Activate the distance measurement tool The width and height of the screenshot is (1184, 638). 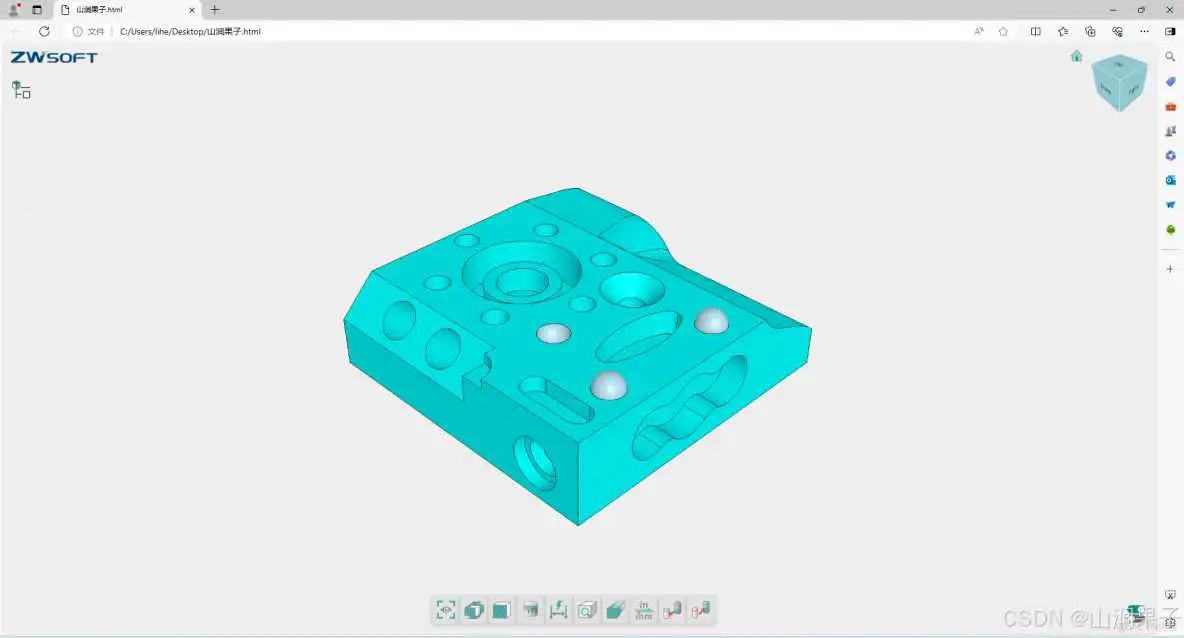559,610
